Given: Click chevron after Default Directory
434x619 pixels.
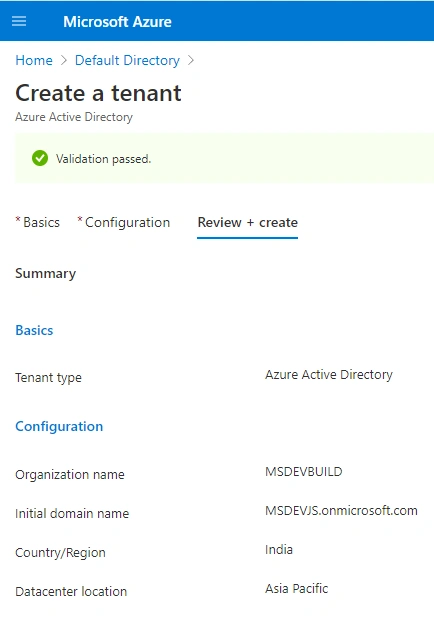Looking at the screenshot, I should tap(191, 60).
